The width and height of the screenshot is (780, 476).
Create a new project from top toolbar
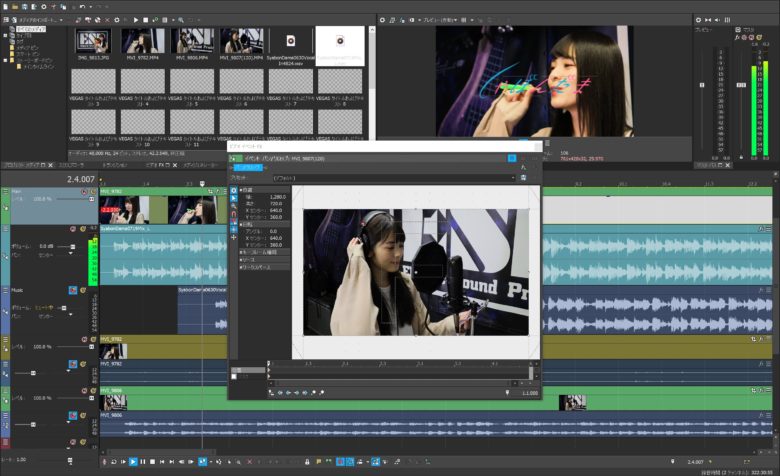(5, 6)
